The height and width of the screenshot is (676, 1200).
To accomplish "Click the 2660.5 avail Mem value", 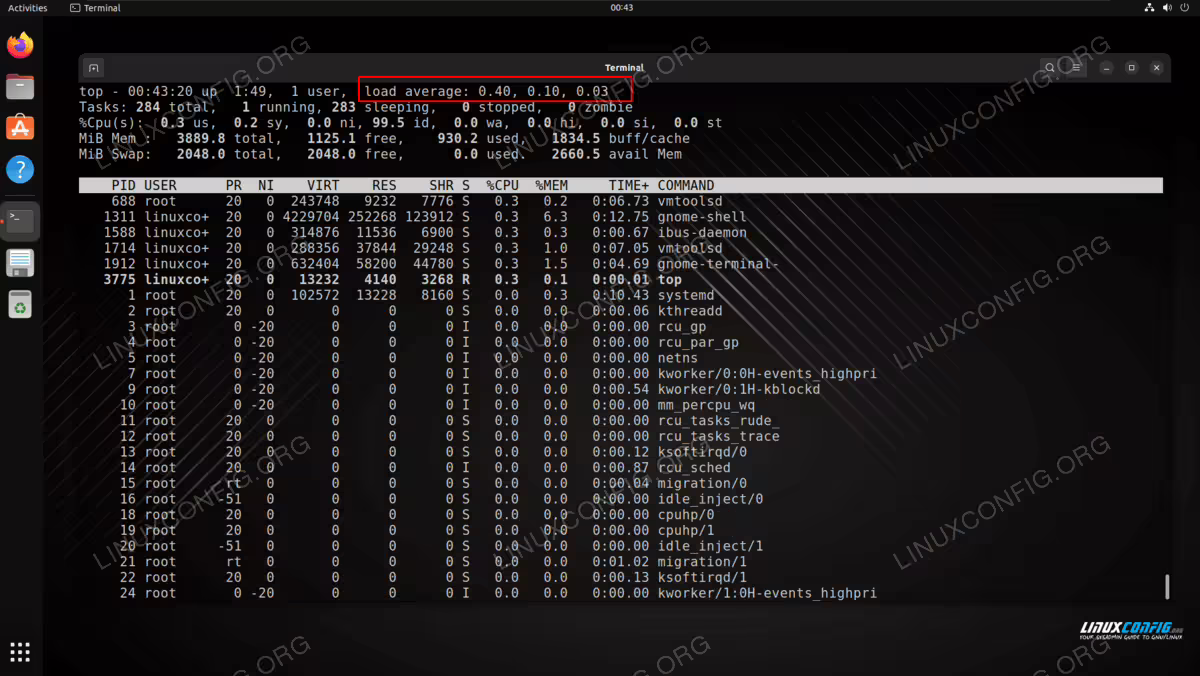I will pos(575,154).
